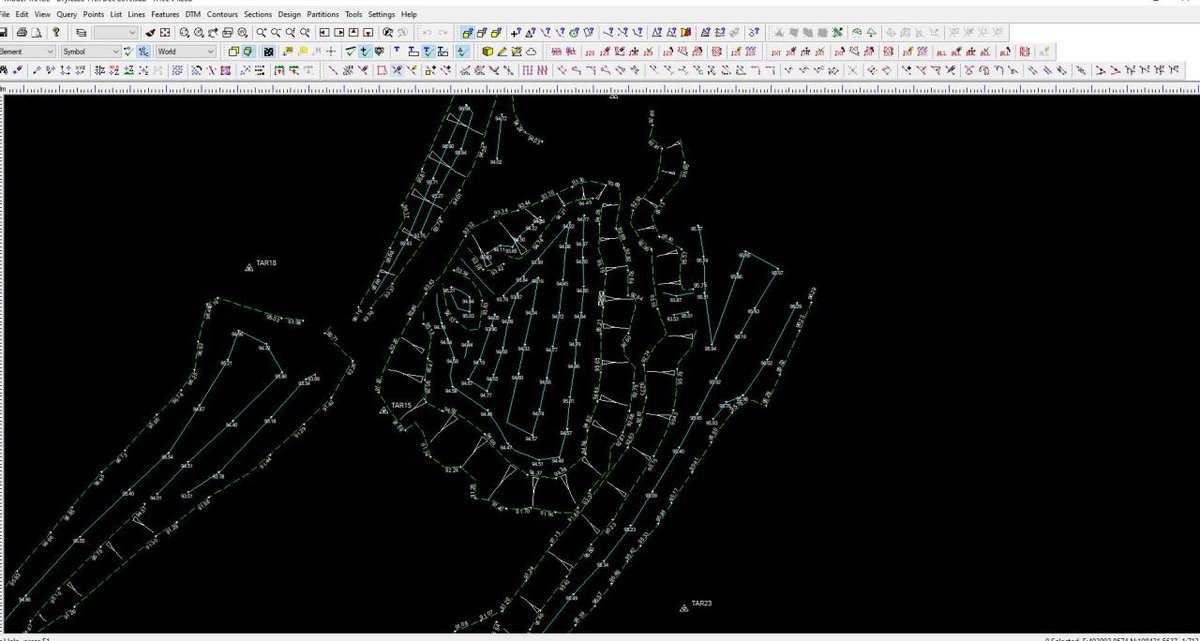Click the red paintbrush icon

[x=151, y=32]
